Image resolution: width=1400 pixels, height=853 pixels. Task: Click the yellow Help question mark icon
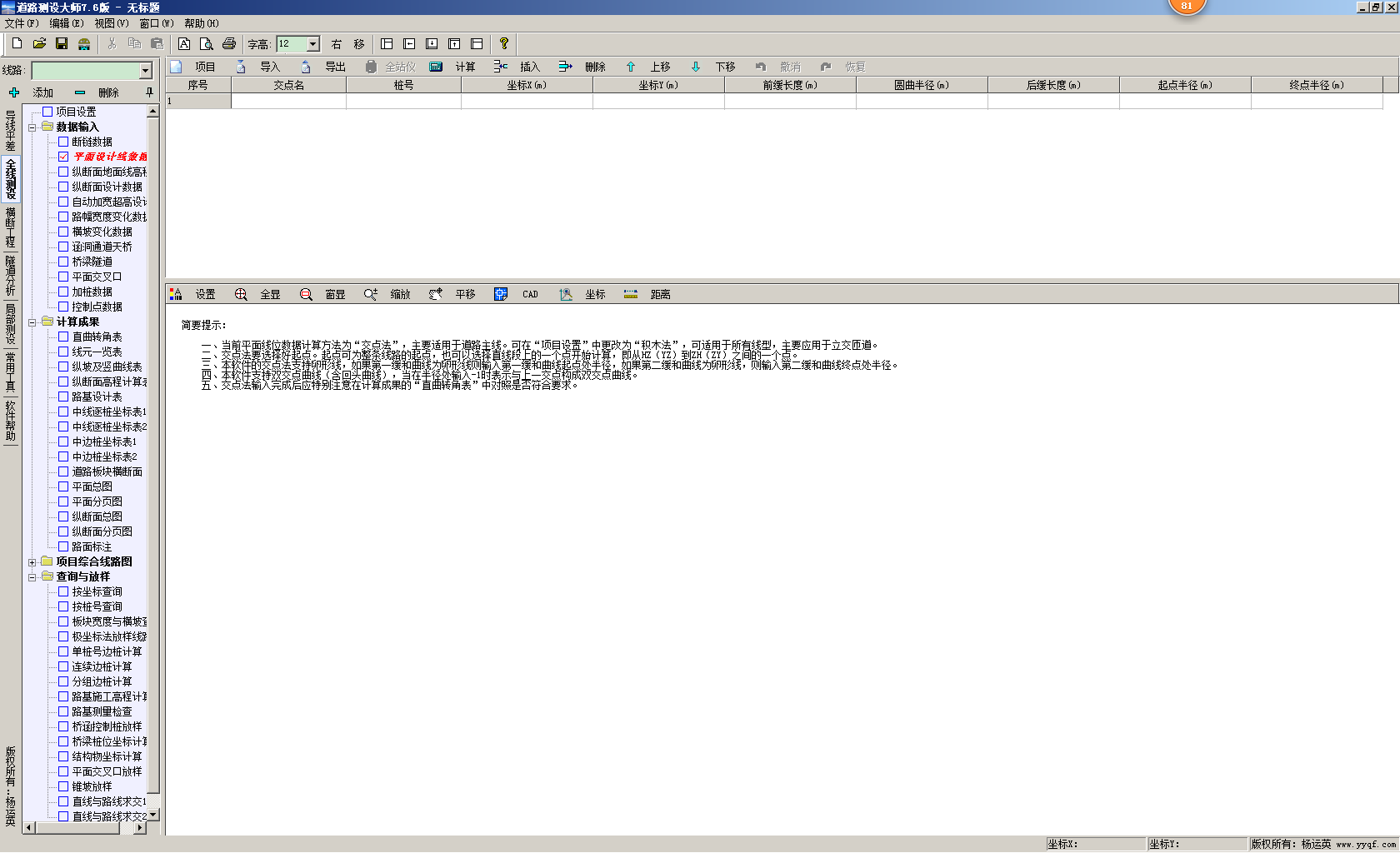pos(503,44)
